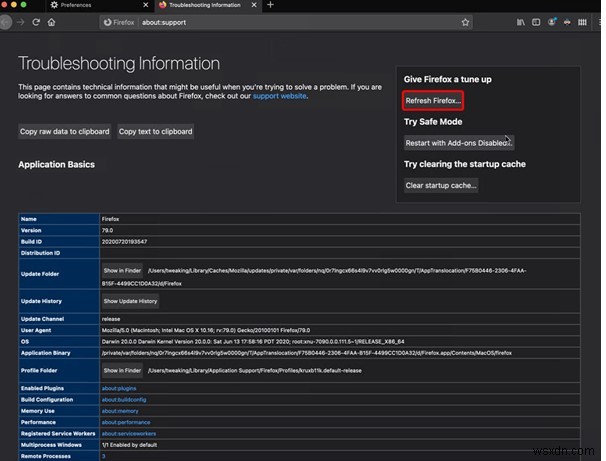
Task: Open a new tab with plus icon
Action: [x=270, y=5]
